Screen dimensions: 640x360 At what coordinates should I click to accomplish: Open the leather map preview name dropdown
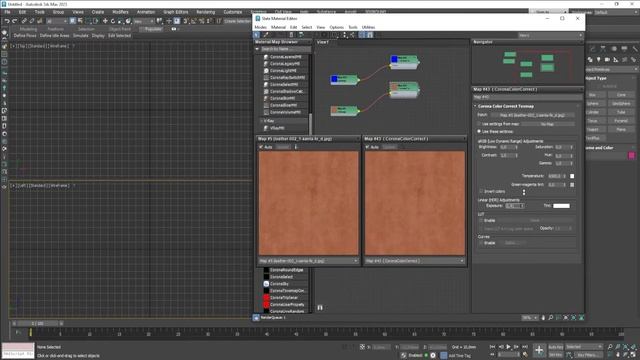pyautogui.click(x=309, y=261)
